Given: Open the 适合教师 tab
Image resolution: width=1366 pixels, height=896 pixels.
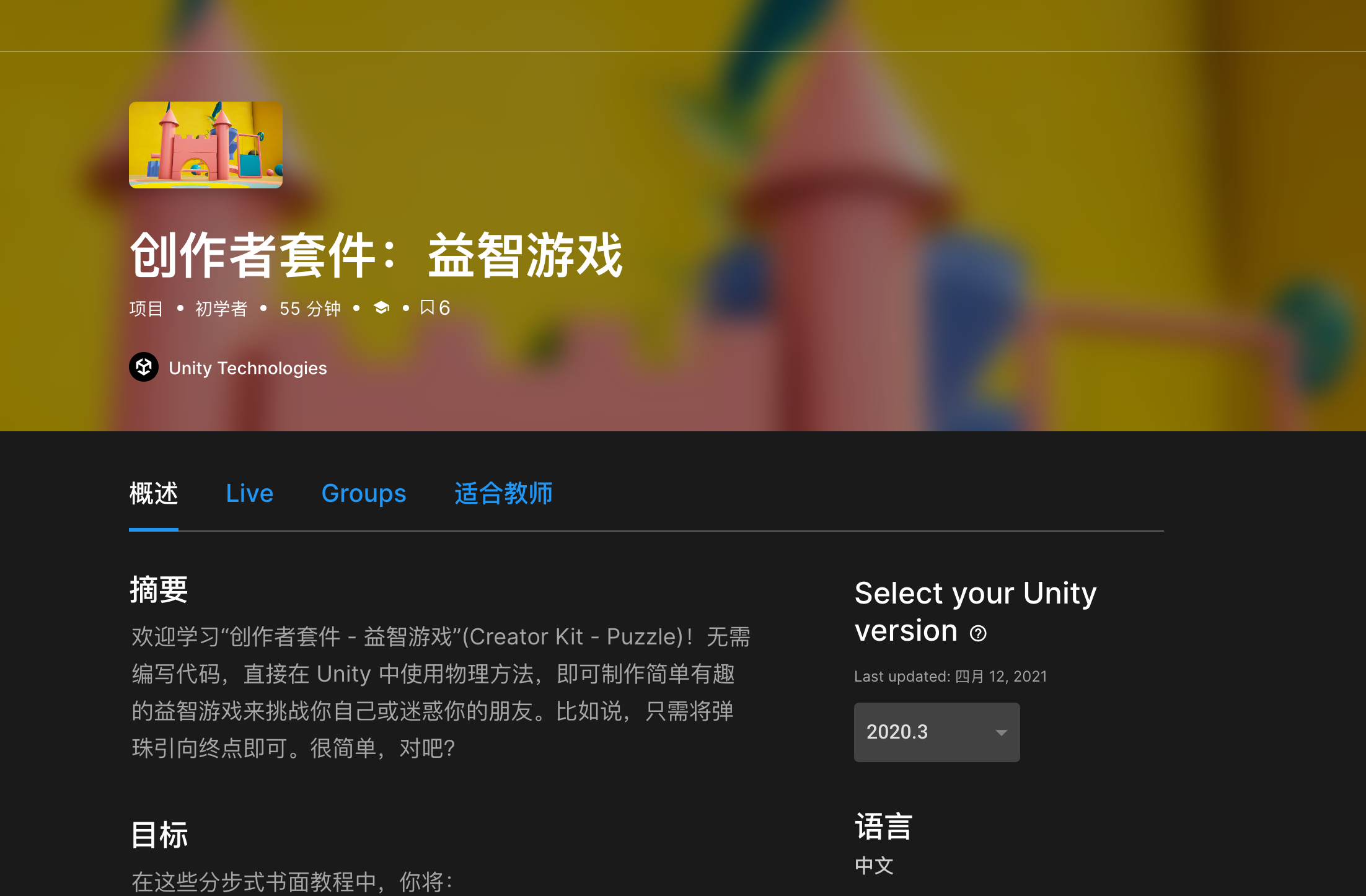Looking at the screenshot, I should tap(503, 493).
